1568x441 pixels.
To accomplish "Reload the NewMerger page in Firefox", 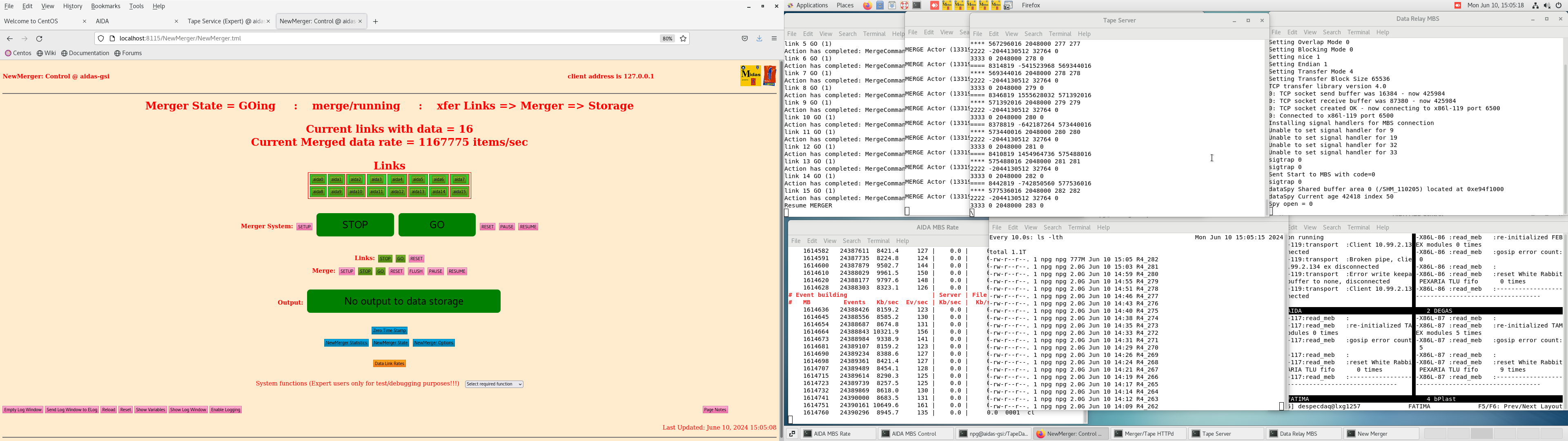I will tap(40, 38).
